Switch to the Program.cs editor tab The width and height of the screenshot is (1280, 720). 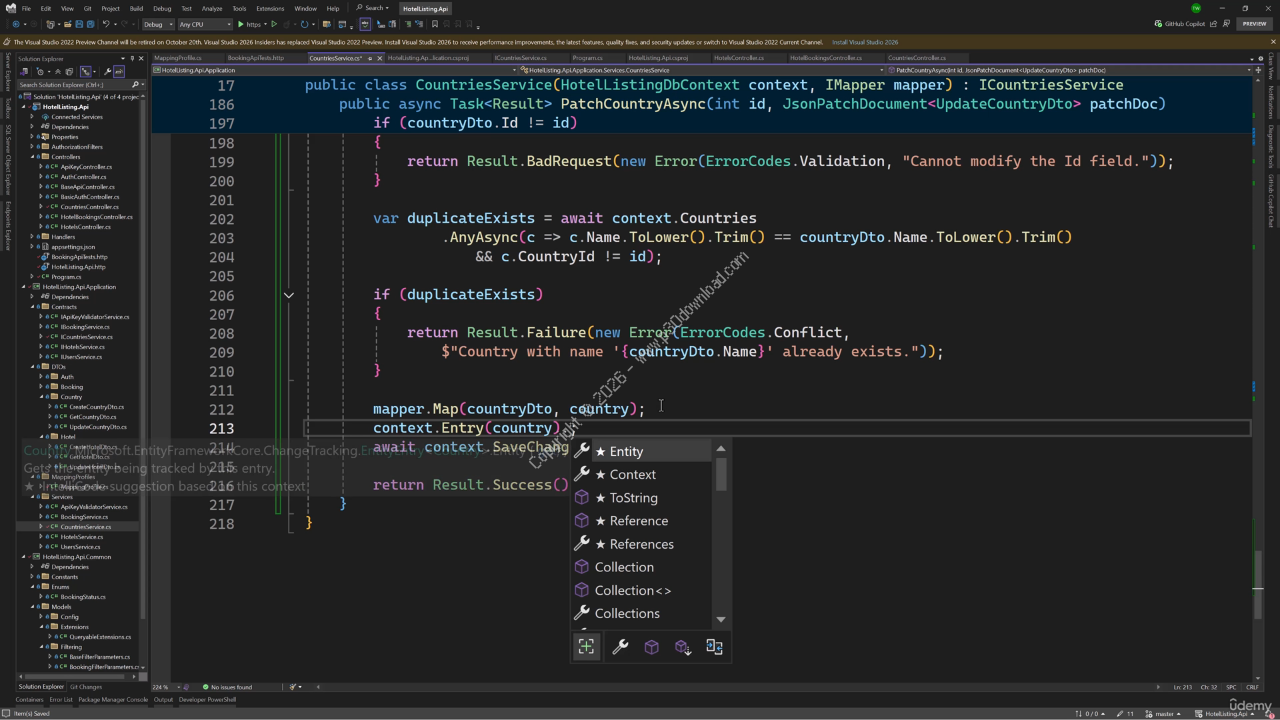587,58
